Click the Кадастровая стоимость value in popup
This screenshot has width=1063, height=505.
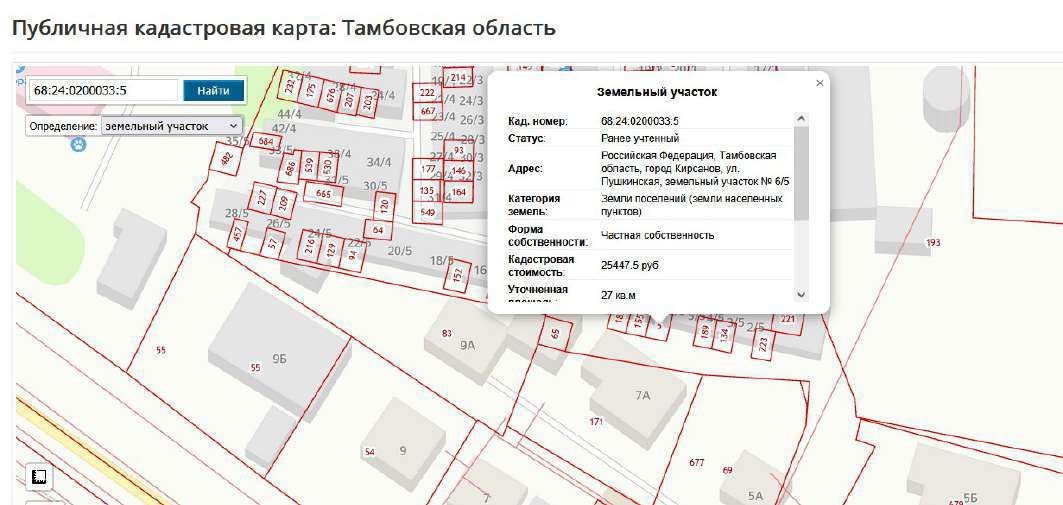630,266
